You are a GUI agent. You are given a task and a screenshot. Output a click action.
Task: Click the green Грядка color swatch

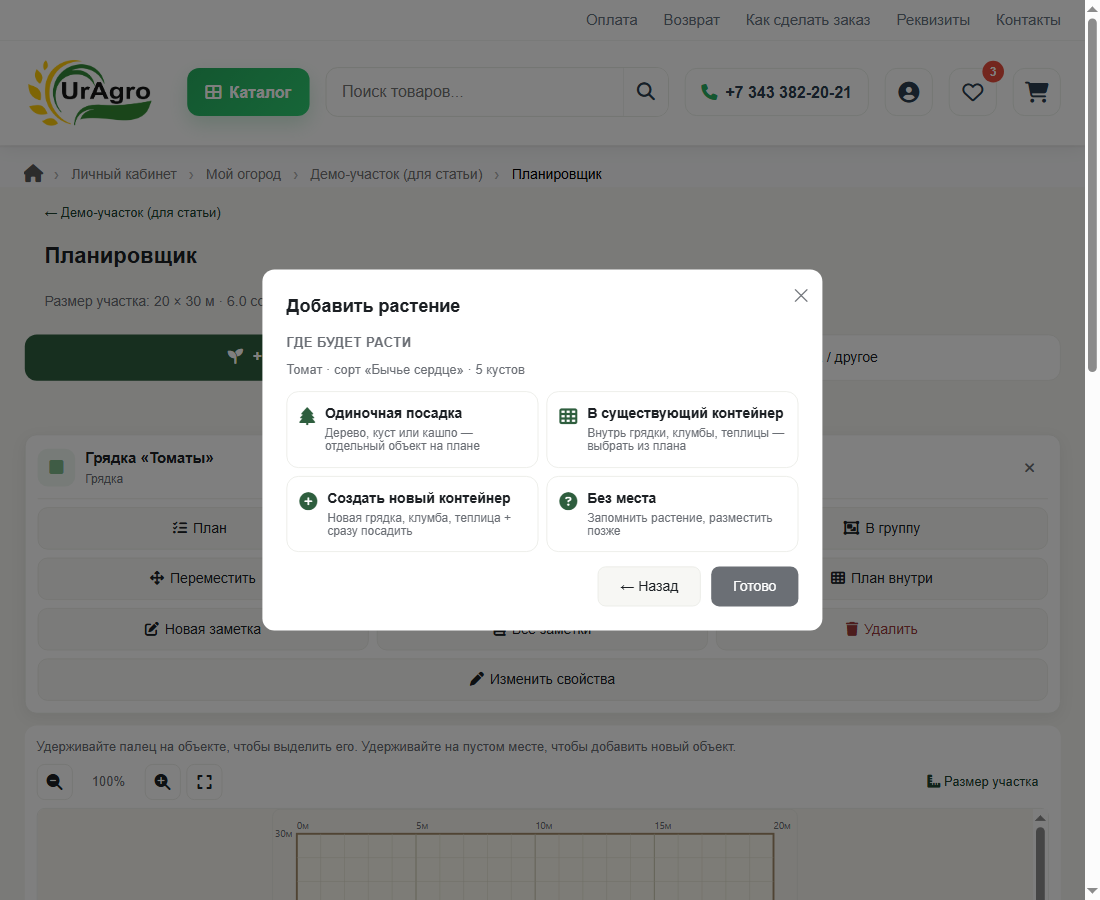point(57,467)
